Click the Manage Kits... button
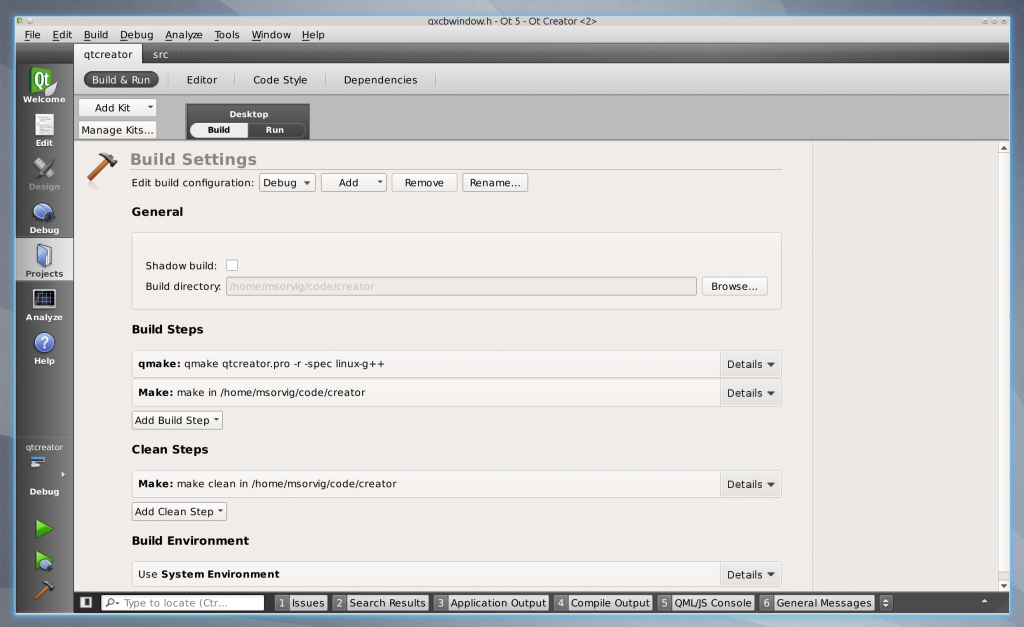Screen dimensions: 1024x627 (117, 130)
